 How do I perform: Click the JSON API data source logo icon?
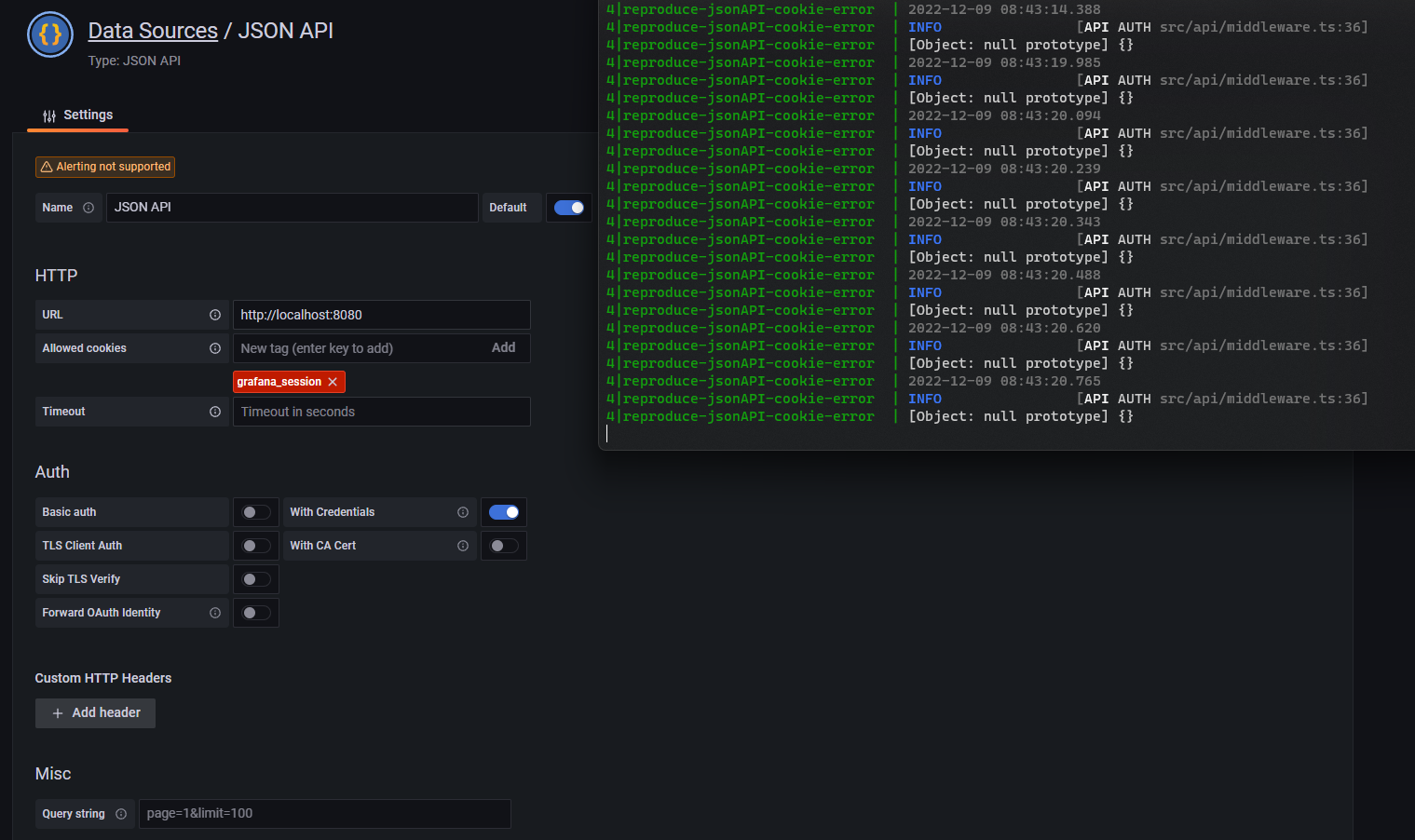click(49, 34)
